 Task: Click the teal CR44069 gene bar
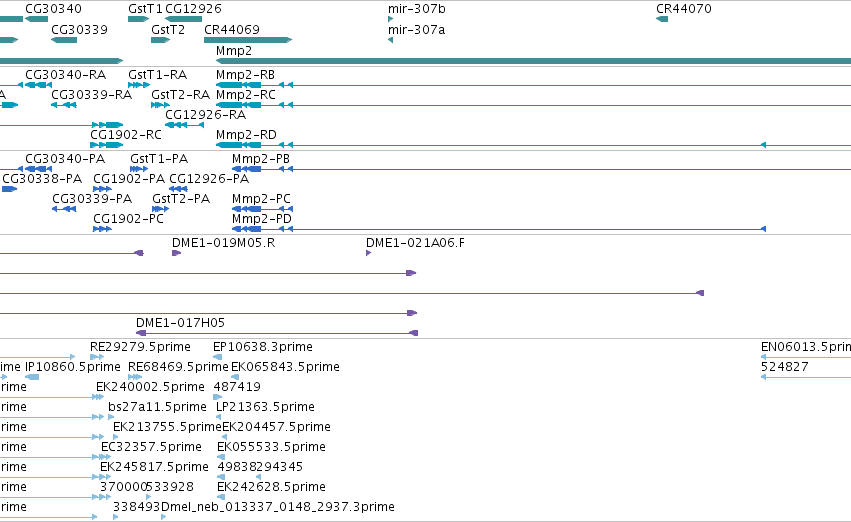click(x=248, y=40)
